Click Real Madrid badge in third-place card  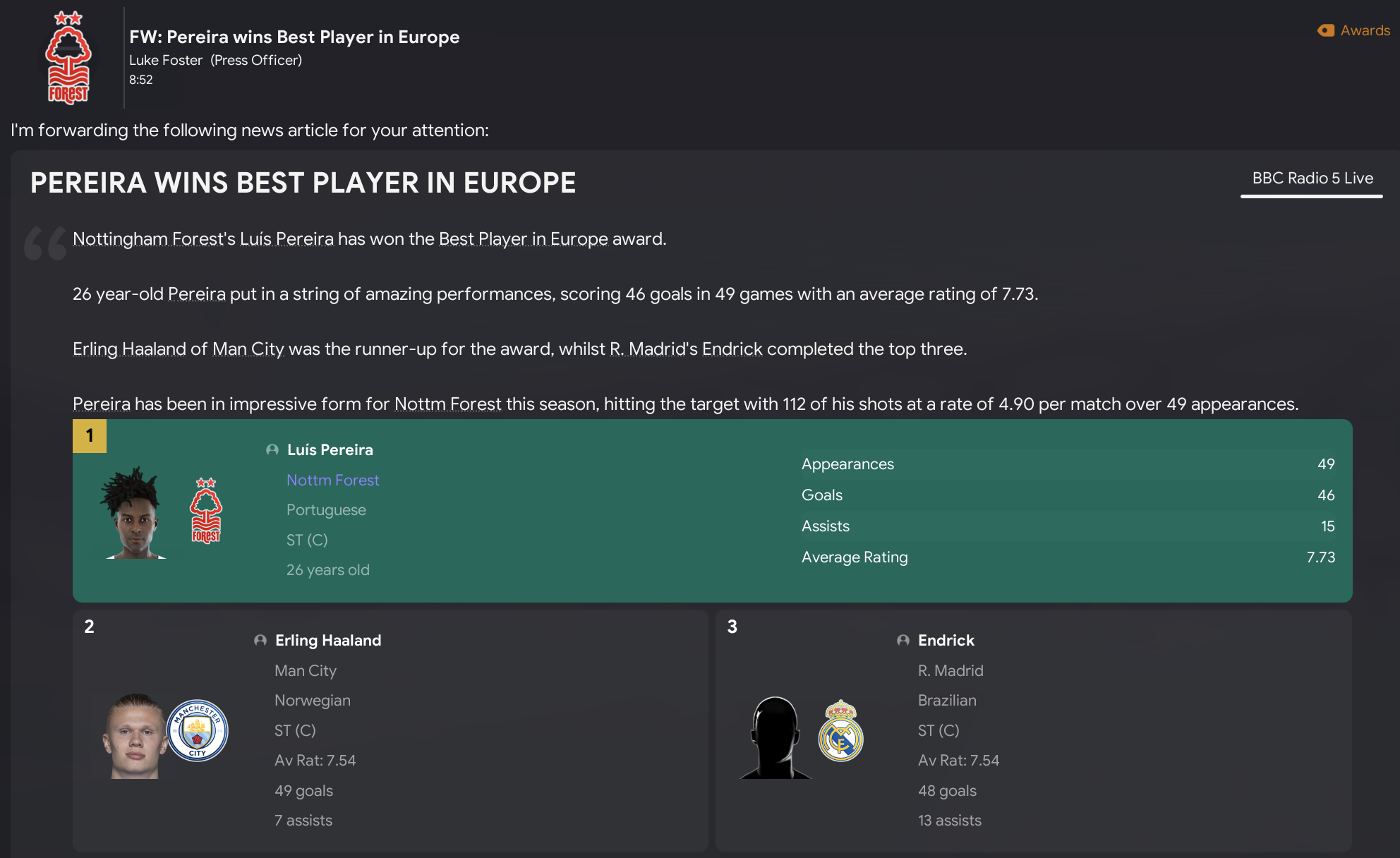point(840,731)
